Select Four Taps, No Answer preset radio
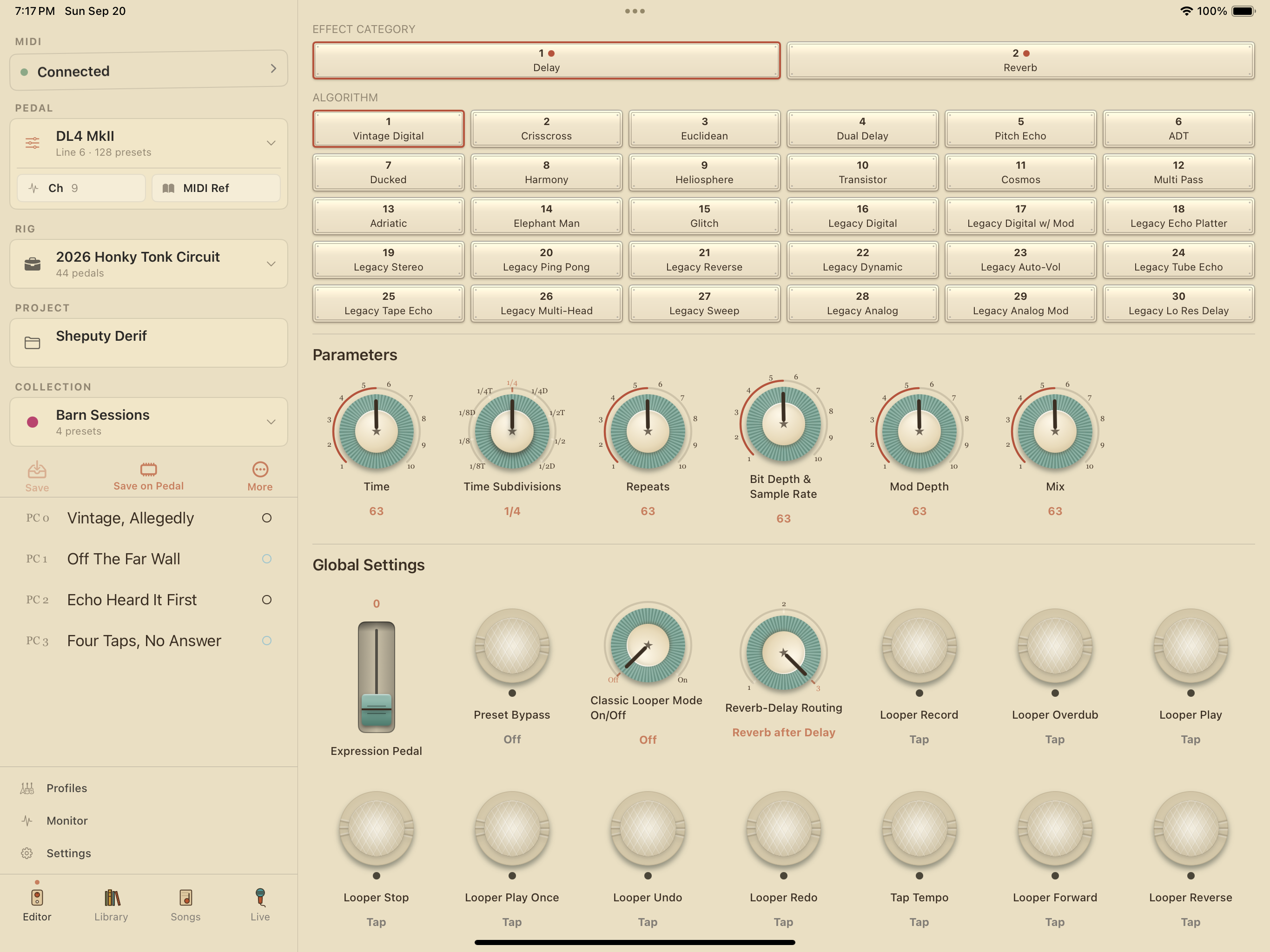This screenshot has width=1270, height=952. [267, 640]
